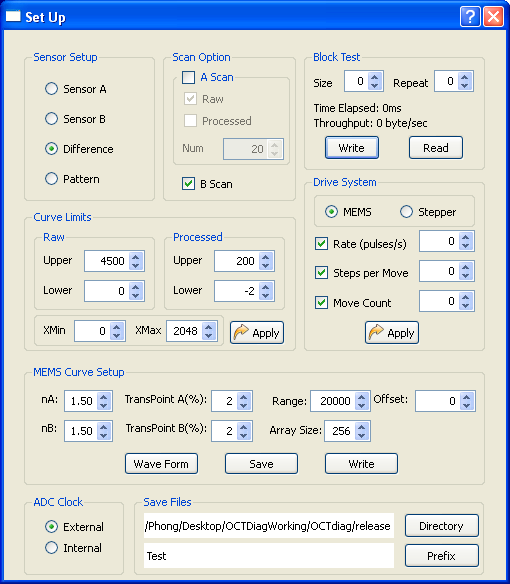
Task: Click the Apply arrow icon under Curve Limits
Action: (241, 332)
